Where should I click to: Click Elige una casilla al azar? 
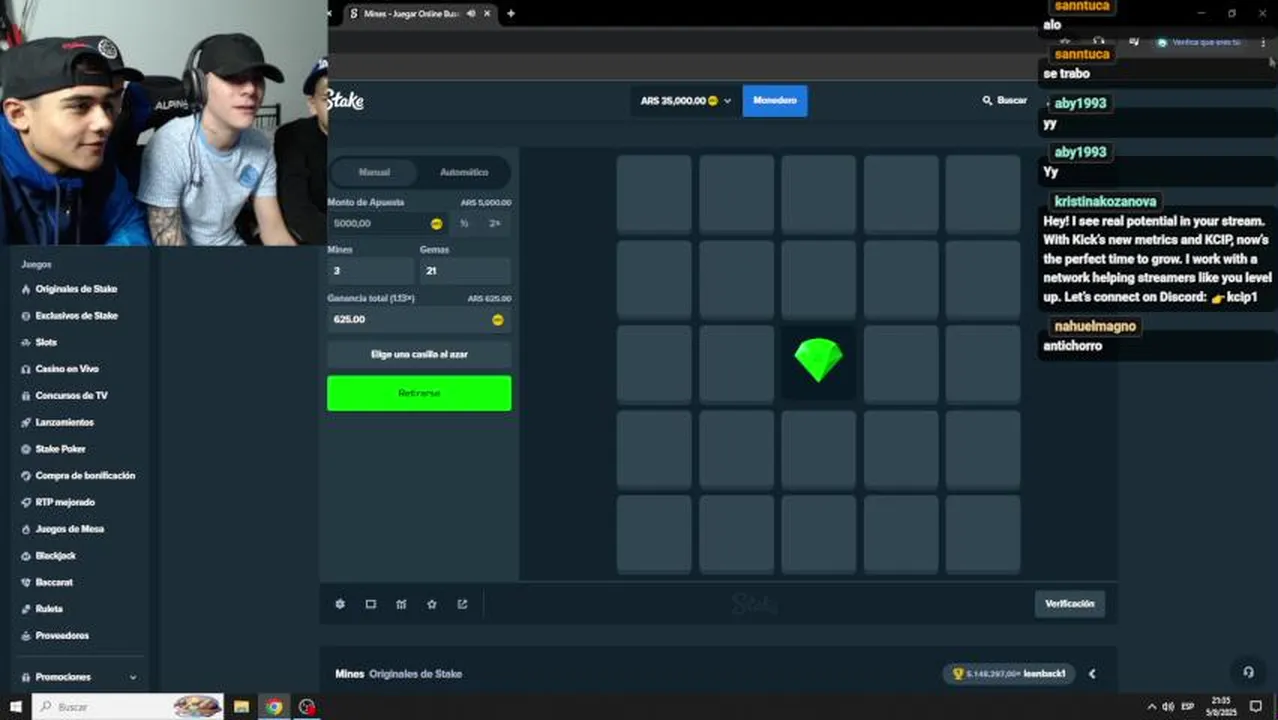[419, 355]
